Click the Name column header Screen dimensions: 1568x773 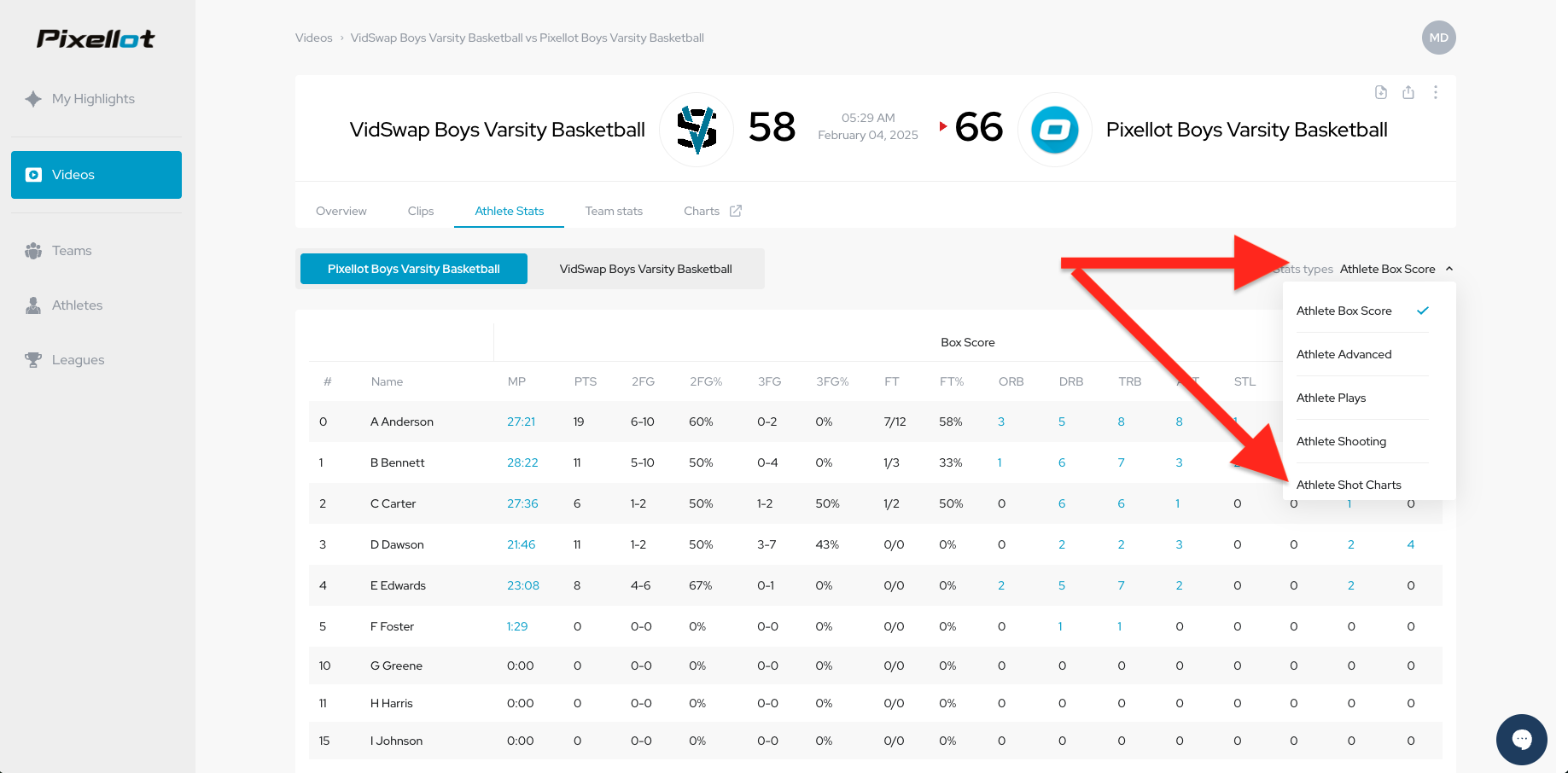387,381
